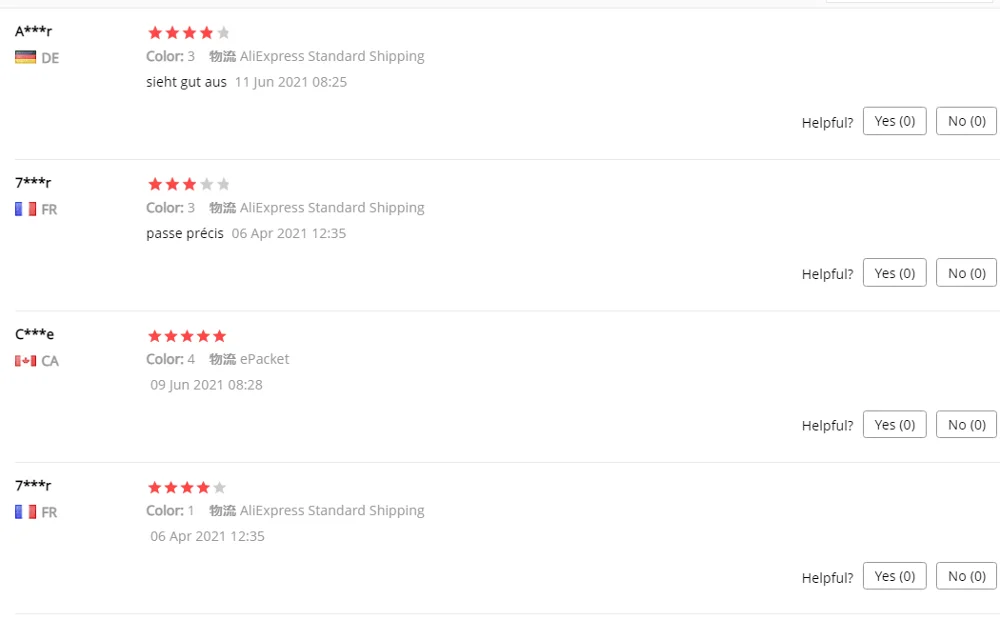
Task: Open reviewer C***e's username
Action: click(34, 334)
